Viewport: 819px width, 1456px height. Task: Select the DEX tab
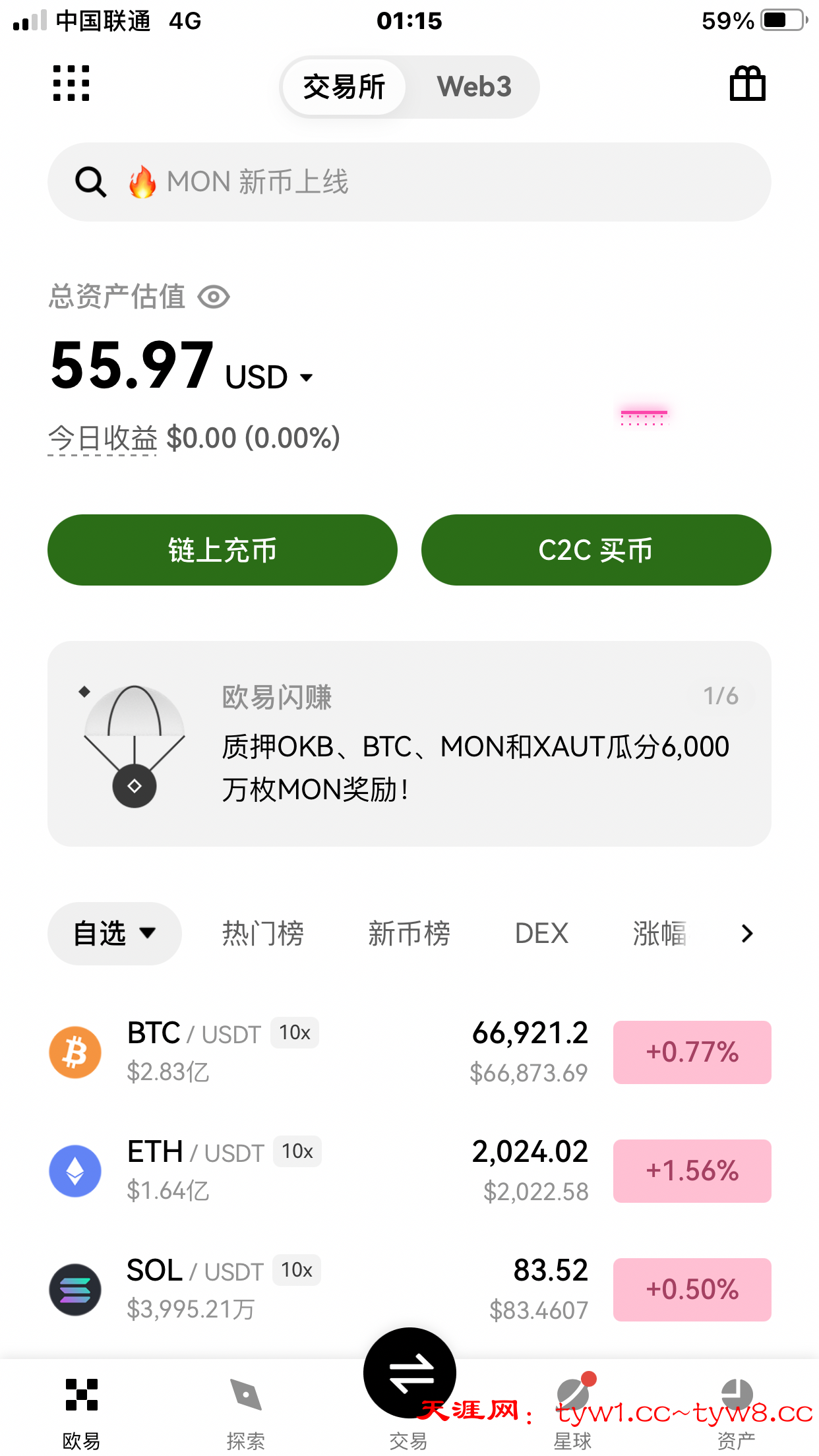click(x=541, y=933)
